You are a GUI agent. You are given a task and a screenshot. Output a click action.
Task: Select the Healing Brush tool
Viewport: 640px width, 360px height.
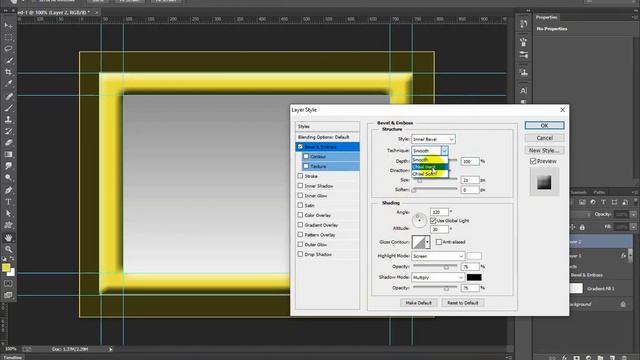8,96
